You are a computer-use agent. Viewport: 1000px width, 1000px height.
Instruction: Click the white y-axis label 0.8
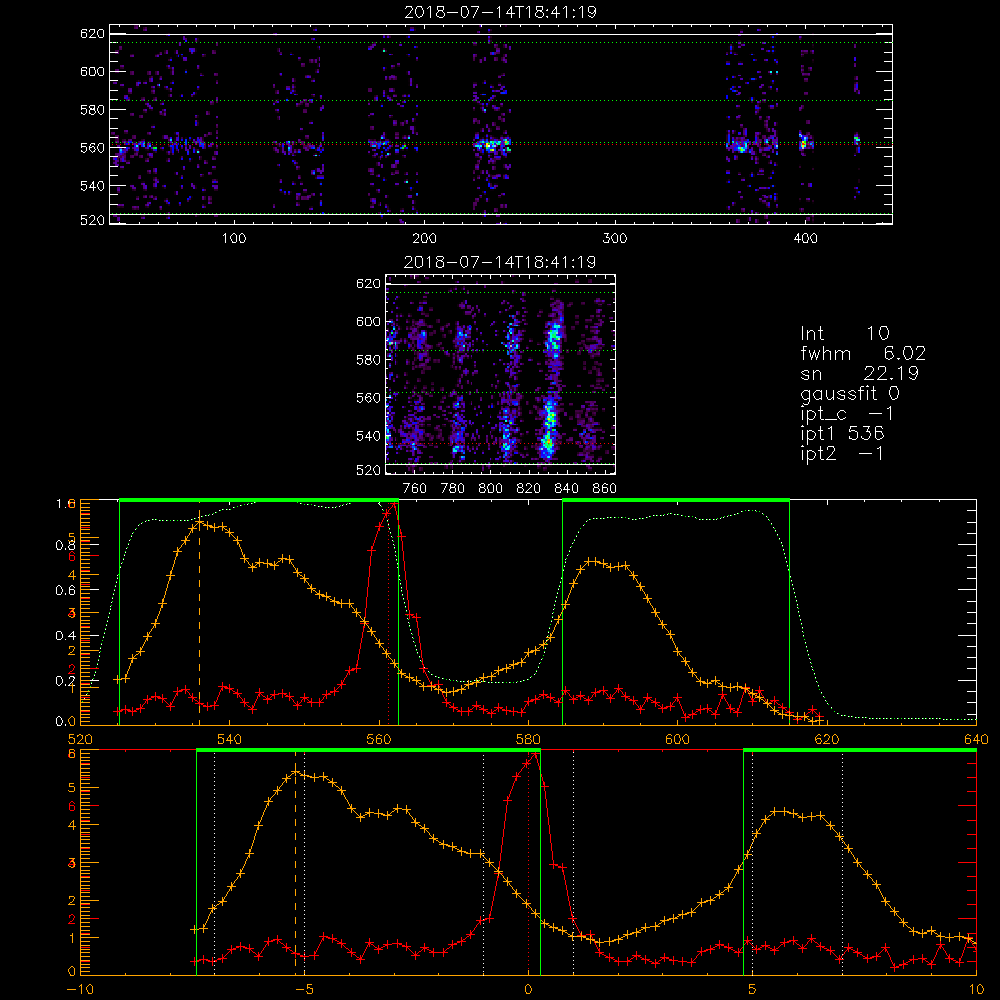pyautogui.click(x=65, y=545)
